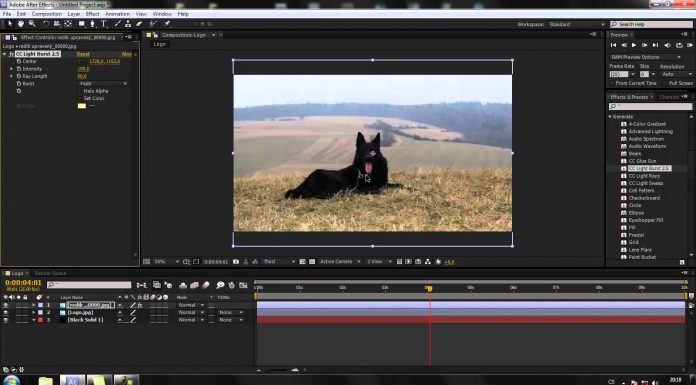
Task: Open the Resolution Auto dropdown in Preview
Action: pyautogui.click(x=676, y=74)
